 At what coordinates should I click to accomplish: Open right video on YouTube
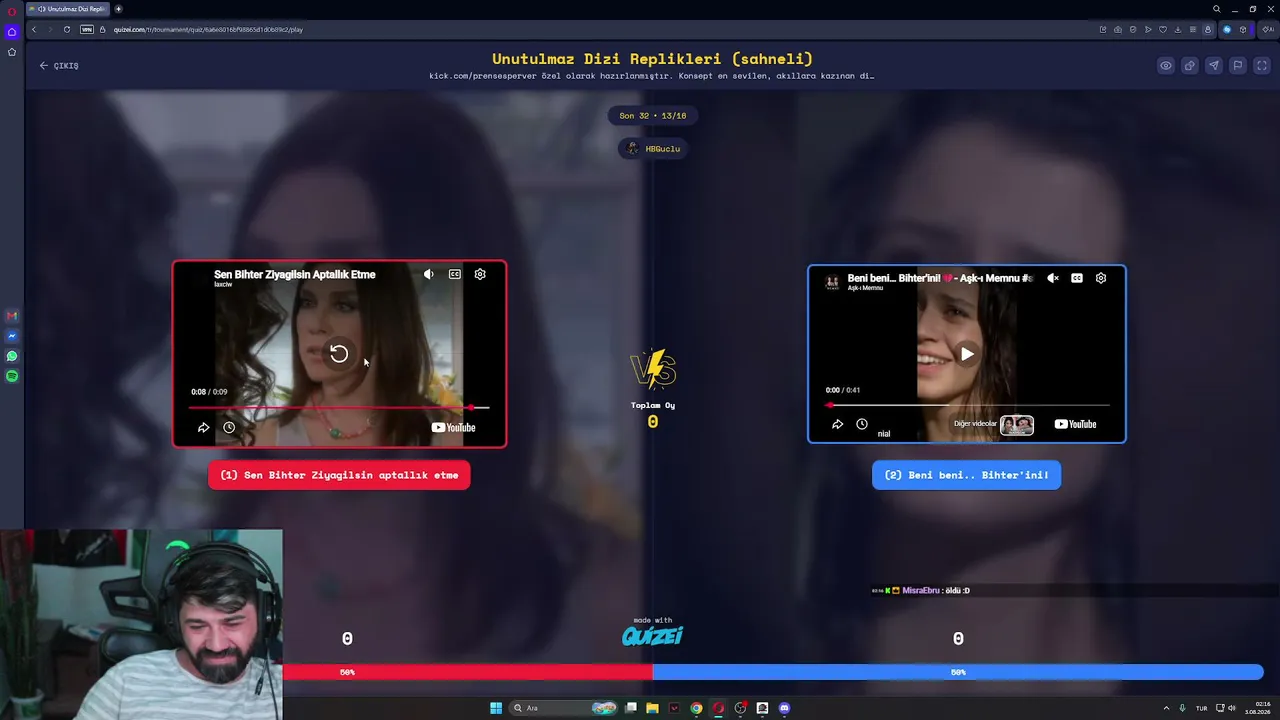tap(1075, 424)
